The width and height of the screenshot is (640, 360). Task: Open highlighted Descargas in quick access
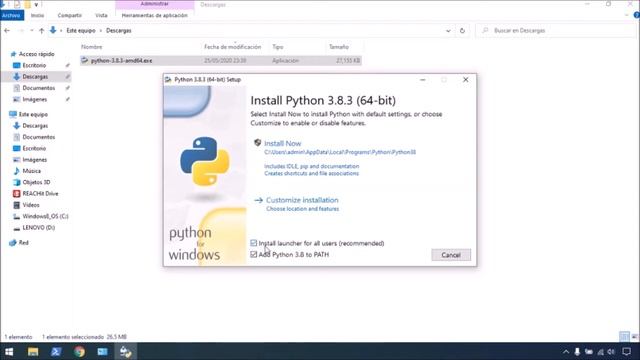[x=35, y=77]
